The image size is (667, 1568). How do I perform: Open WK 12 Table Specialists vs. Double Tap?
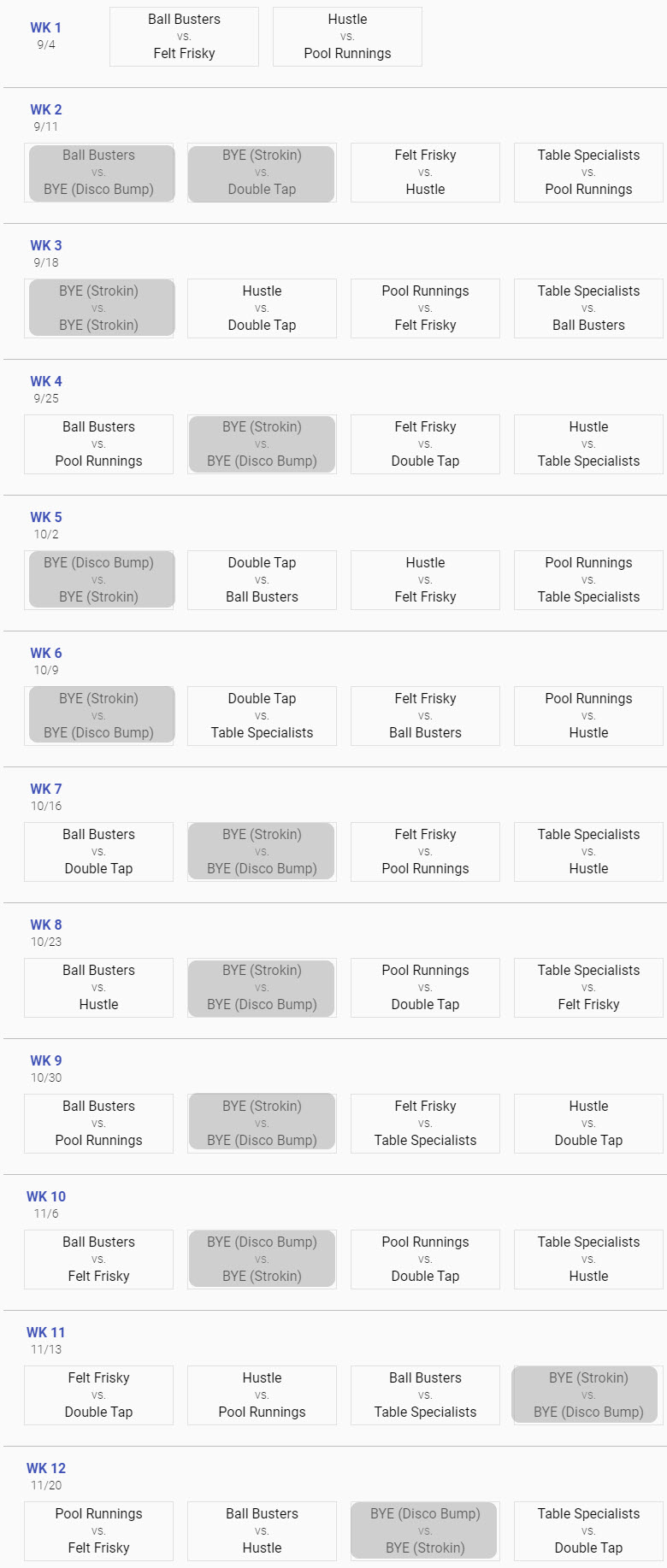(588, 1531)
